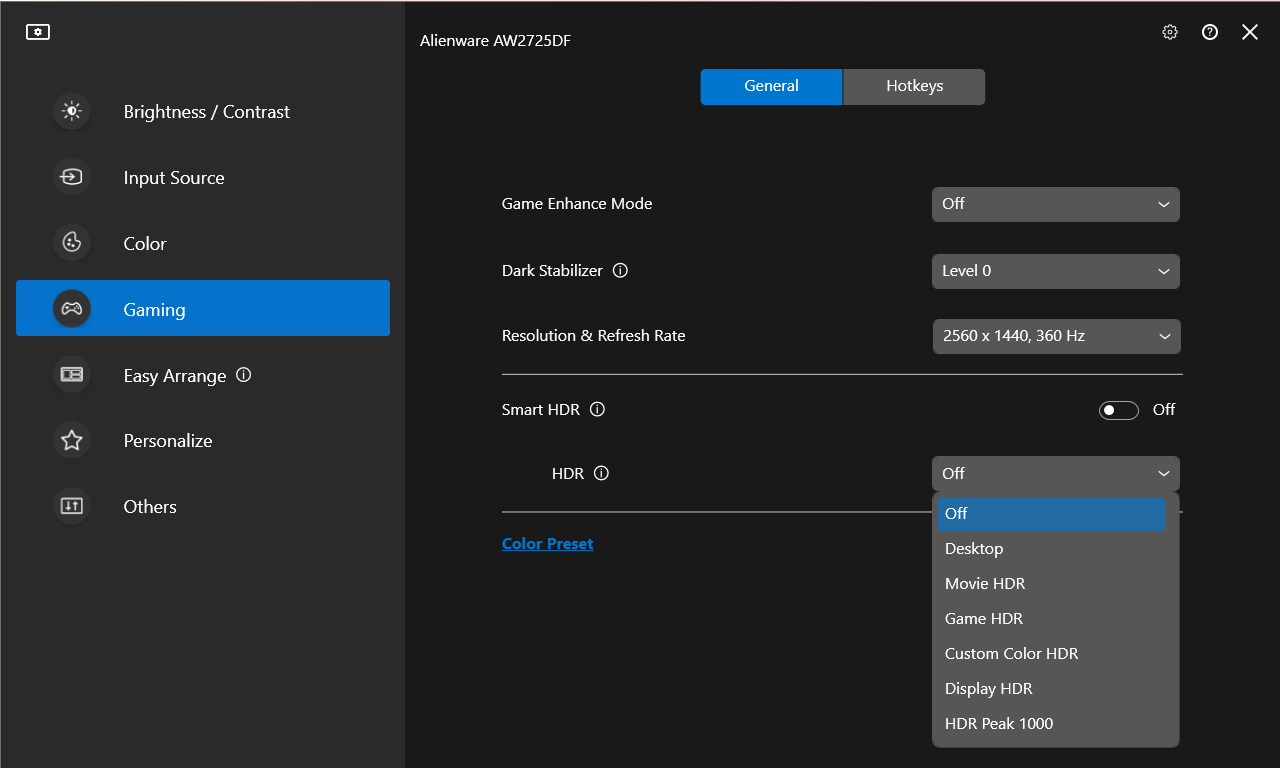Click the Input Source arrow icon
The width and height of the screenshot is (1280, 768).
[72, 177]
